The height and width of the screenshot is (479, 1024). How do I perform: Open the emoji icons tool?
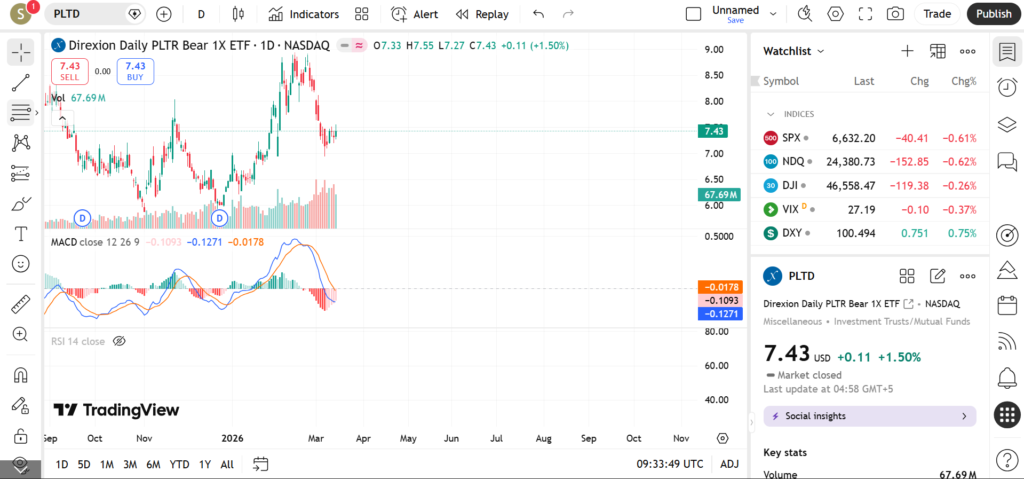[20, 264]
